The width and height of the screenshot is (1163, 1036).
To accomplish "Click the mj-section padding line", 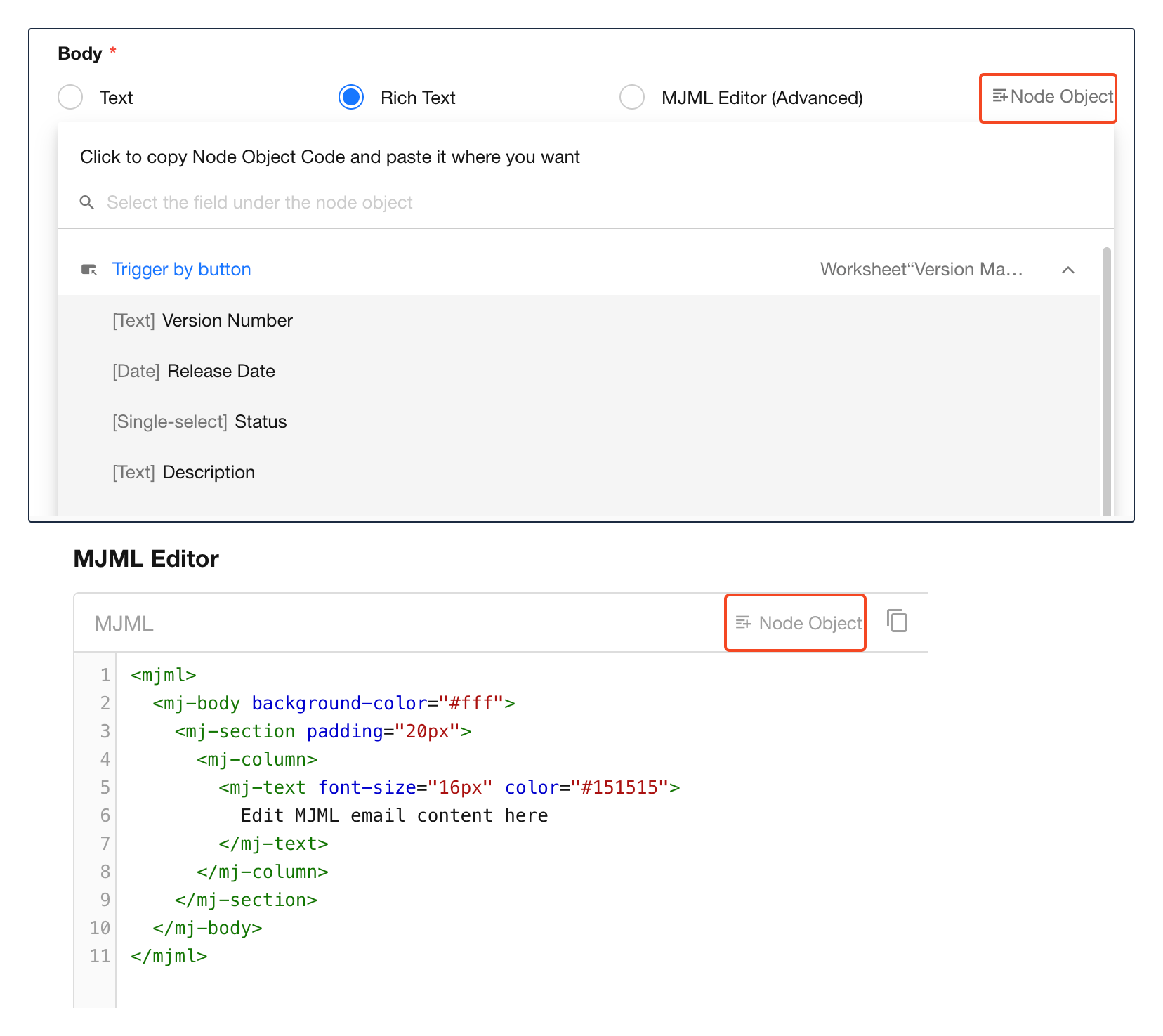I will 323,731.
